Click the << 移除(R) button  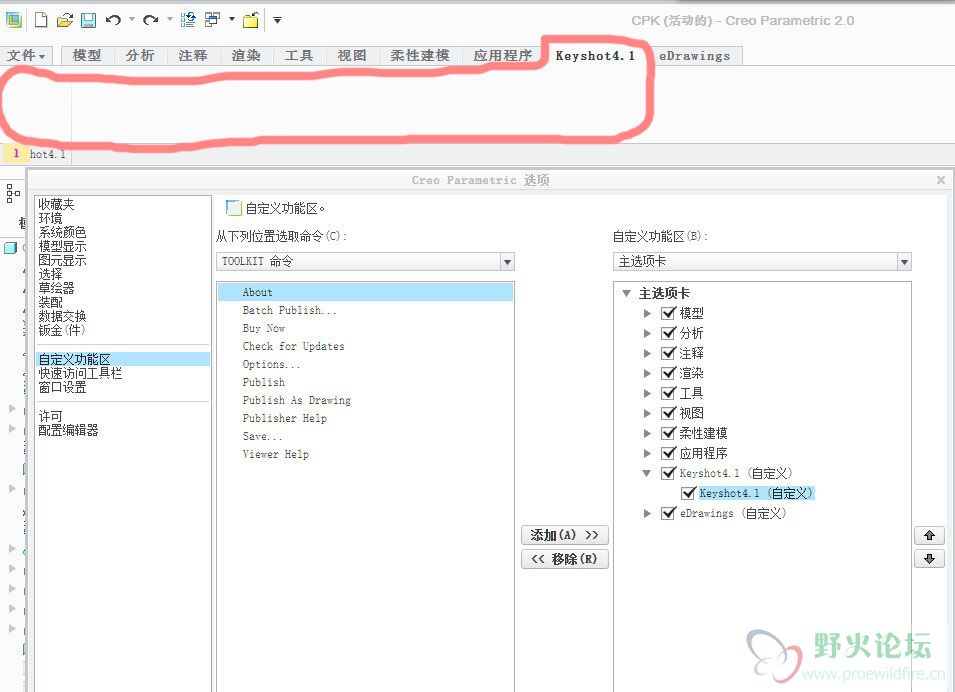[565, 559]
